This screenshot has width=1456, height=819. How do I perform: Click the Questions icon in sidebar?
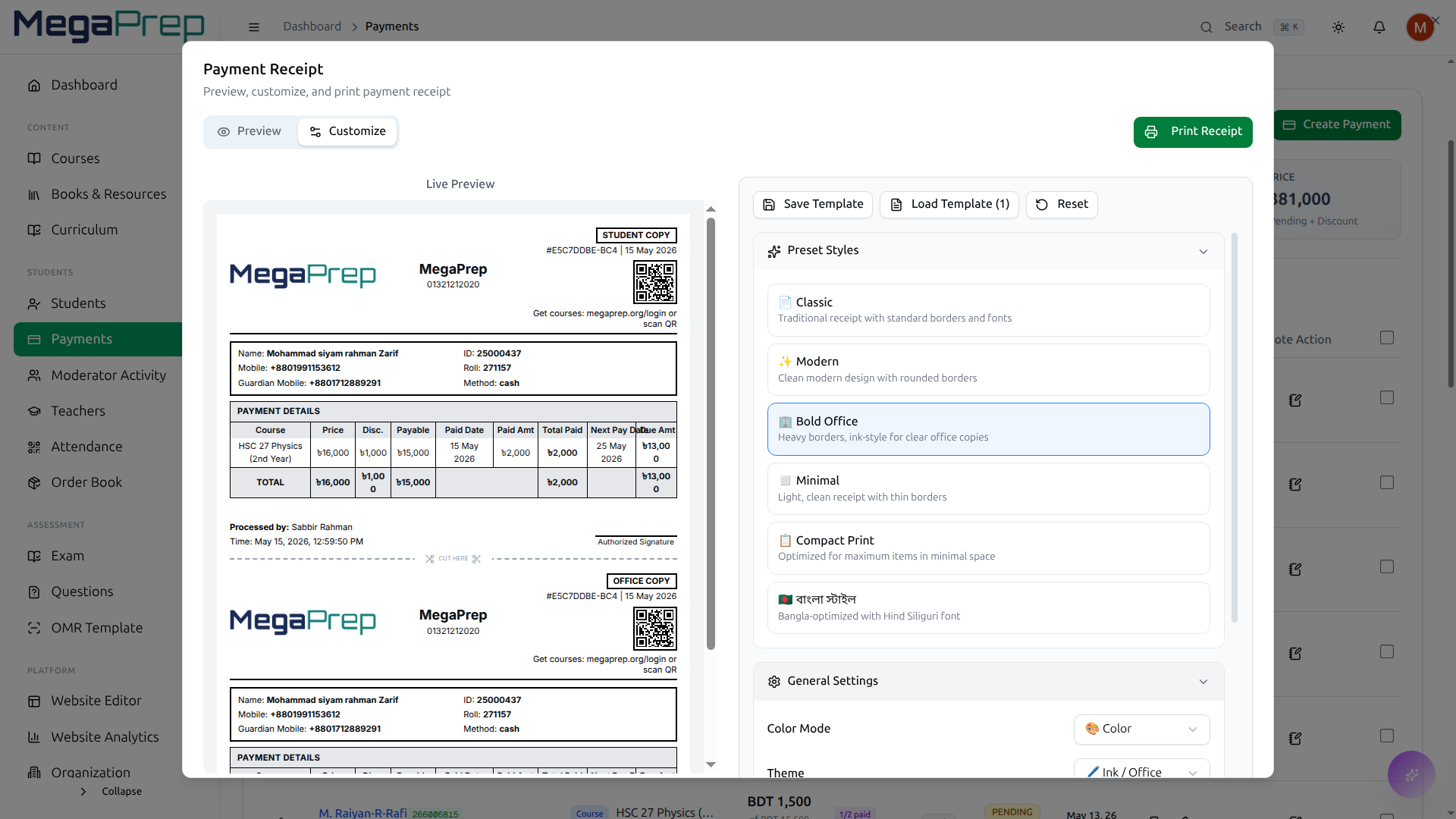34,592
